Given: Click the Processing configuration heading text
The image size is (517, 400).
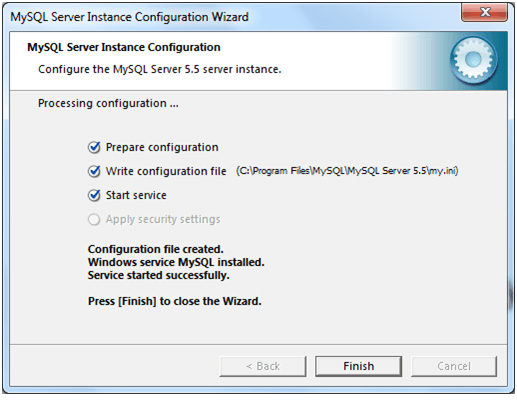Looking at the screenshot, I should coord(108,103).
